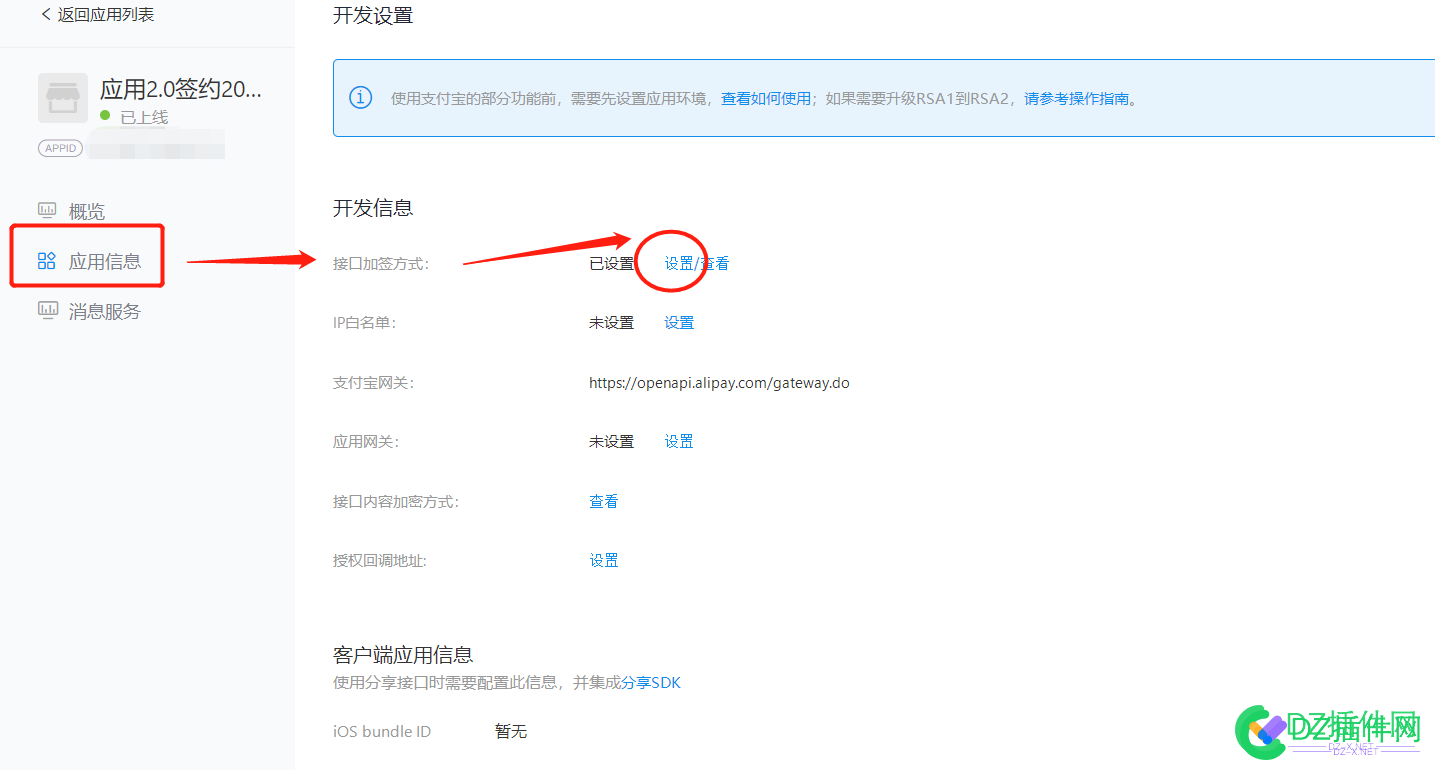This screenshot has width=1435, height=770.
Task: Click the 应用信息 grid icon
Action: click(47, 261)
